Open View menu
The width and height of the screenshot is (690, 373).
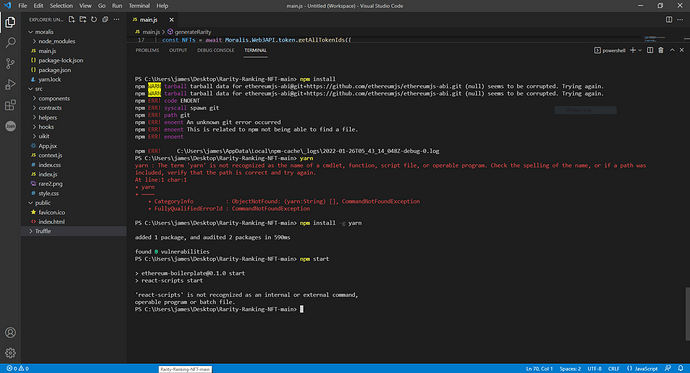pos(85,6)
